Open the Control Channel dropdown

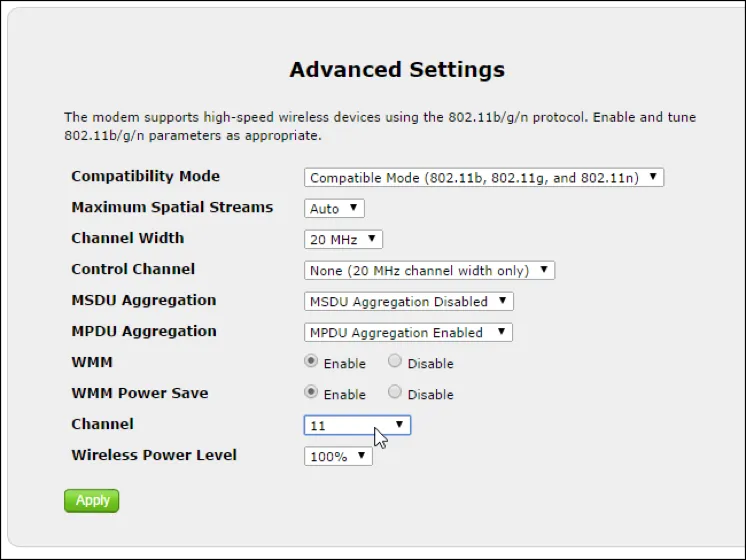pos(429,271)
